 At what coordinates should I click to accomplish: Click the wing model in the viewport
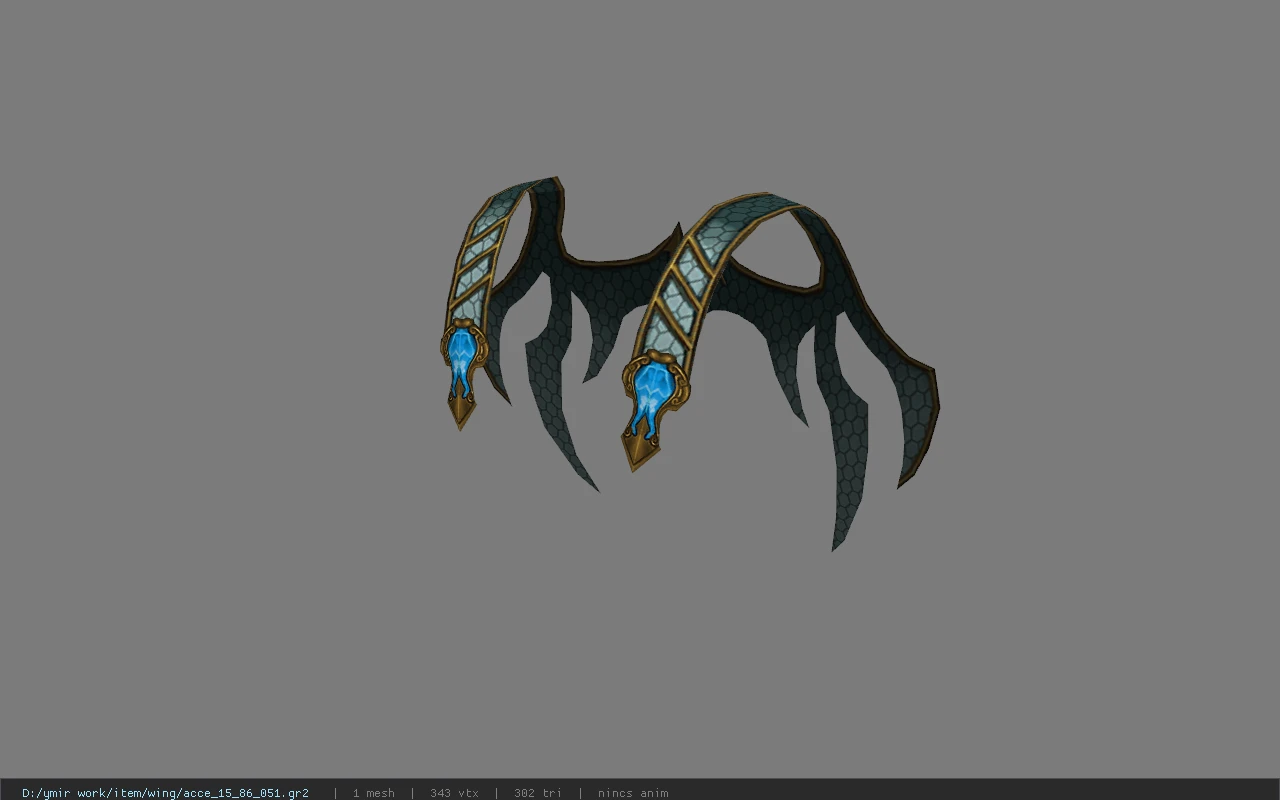[x=689, y=362]
